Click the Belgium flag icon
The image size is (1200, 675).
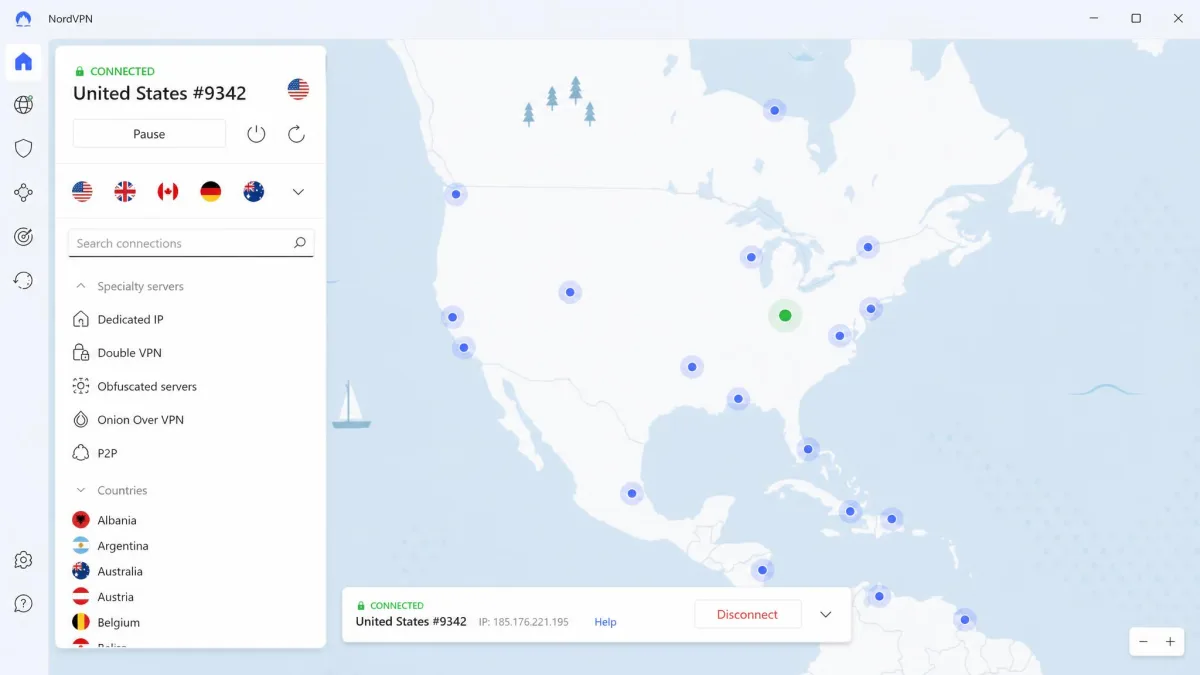(x=81, y=622)
